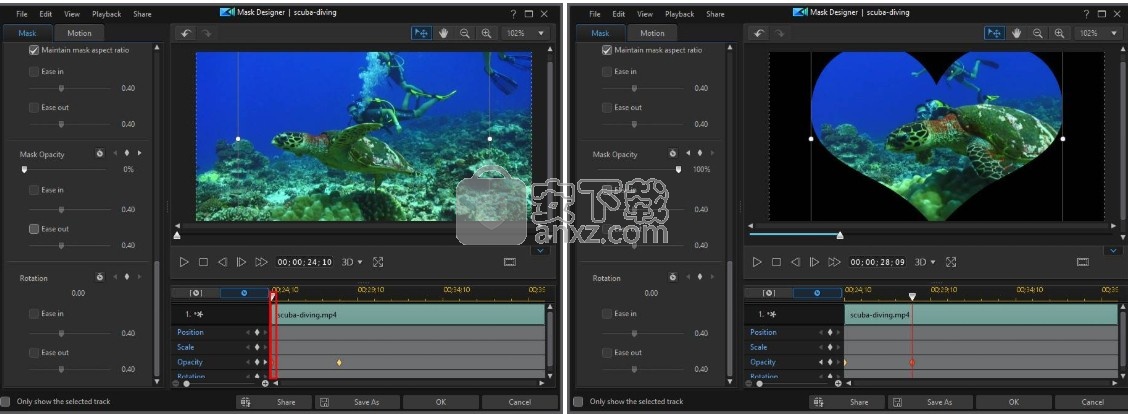1128x414 pixels.
Task: Toggle full screen preview in unmasked window
Action: (x=378, y=262)
